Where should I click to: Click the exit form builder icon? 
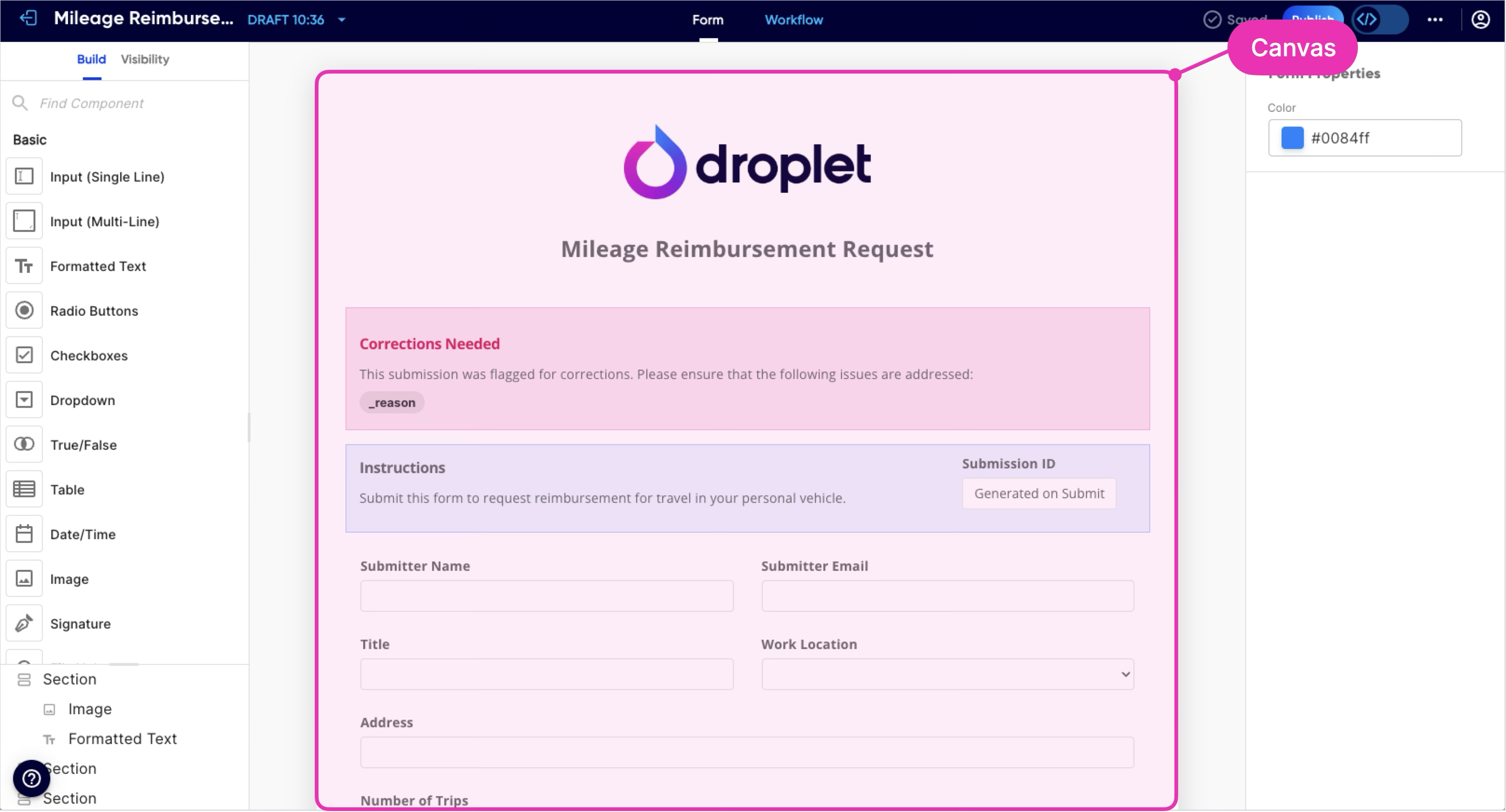[x=27, y=19]
